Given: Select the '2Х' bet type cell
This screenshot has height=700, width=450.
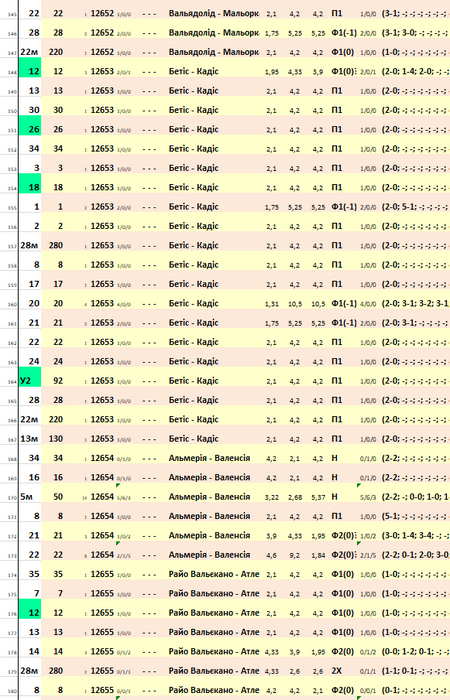Looking at the screenshot, I should pos(337,671).
